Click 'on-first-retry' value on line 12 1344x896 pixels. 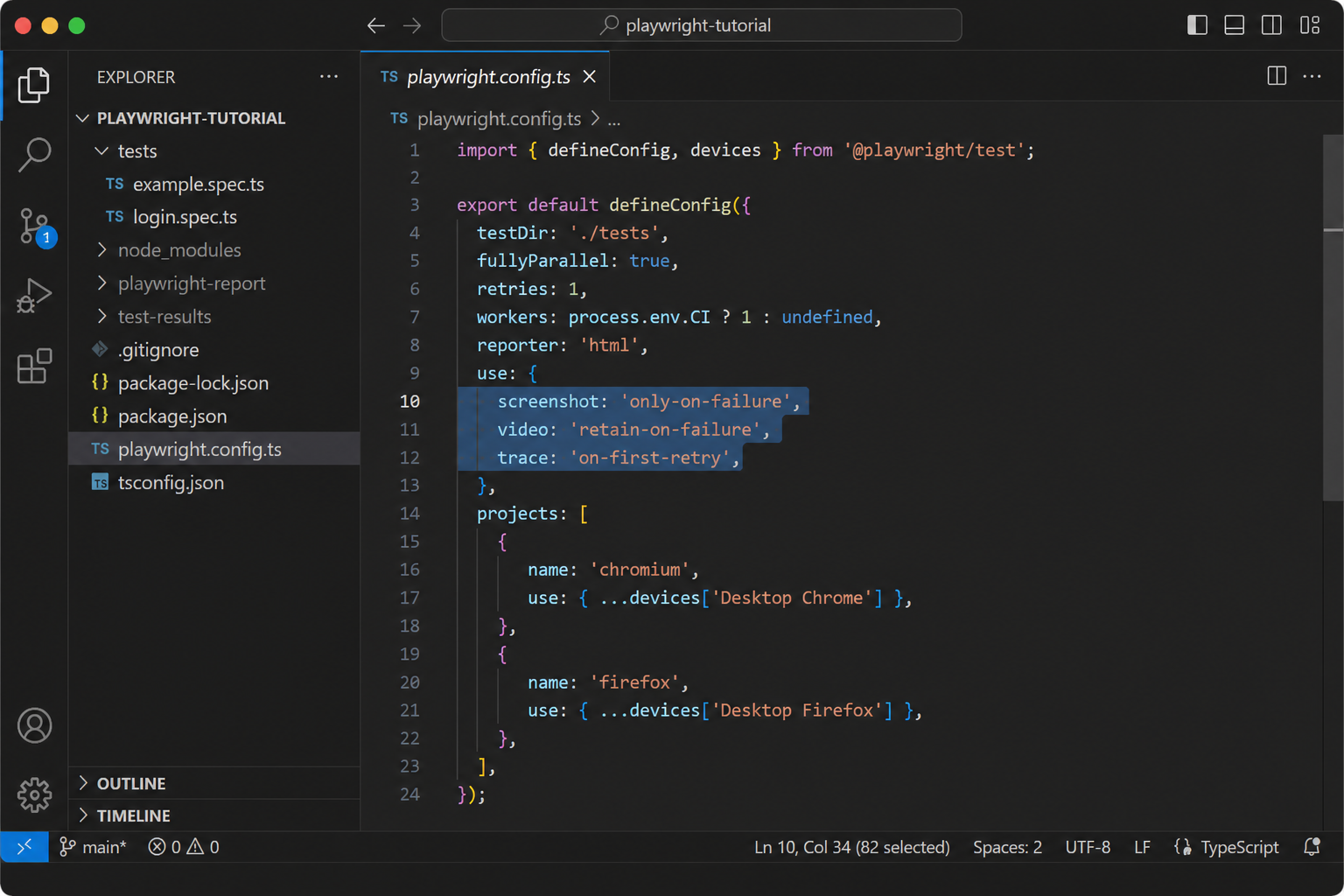(650, 458)
